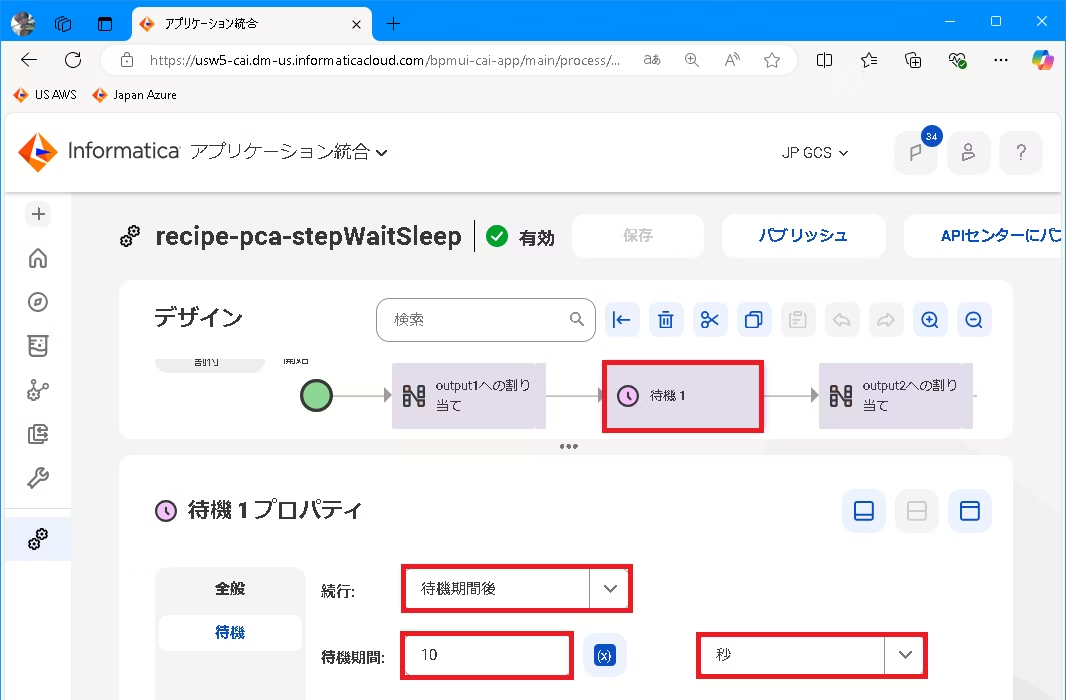Open a new browser tab

pyautogui.click(x=393, y=24)
